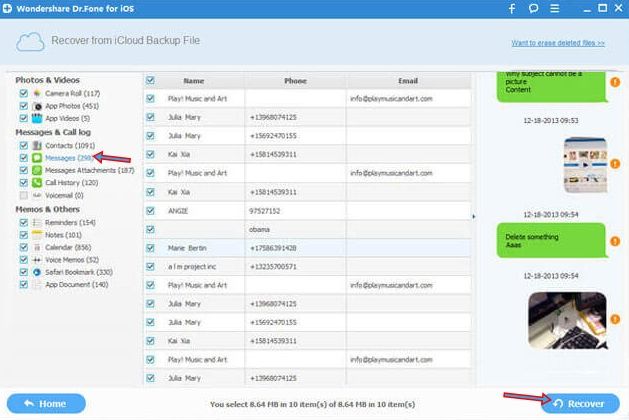Click the App Videos clapperboard icon
The image size is (629, 420).
tap(37, 118)
